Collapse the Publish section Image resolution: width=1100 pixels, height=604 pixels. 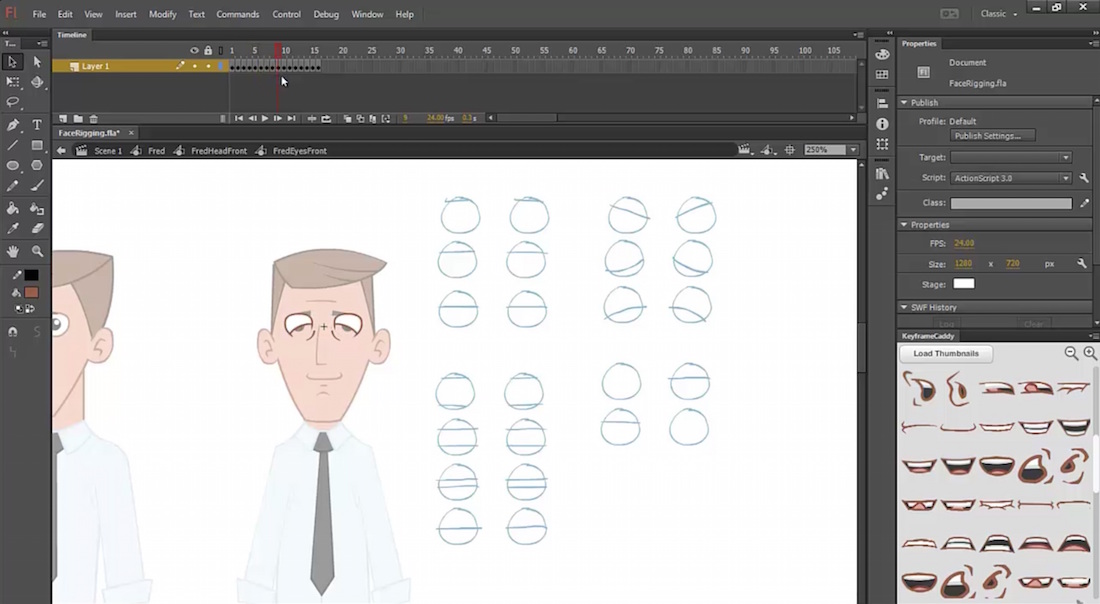(x=905, y=103)
